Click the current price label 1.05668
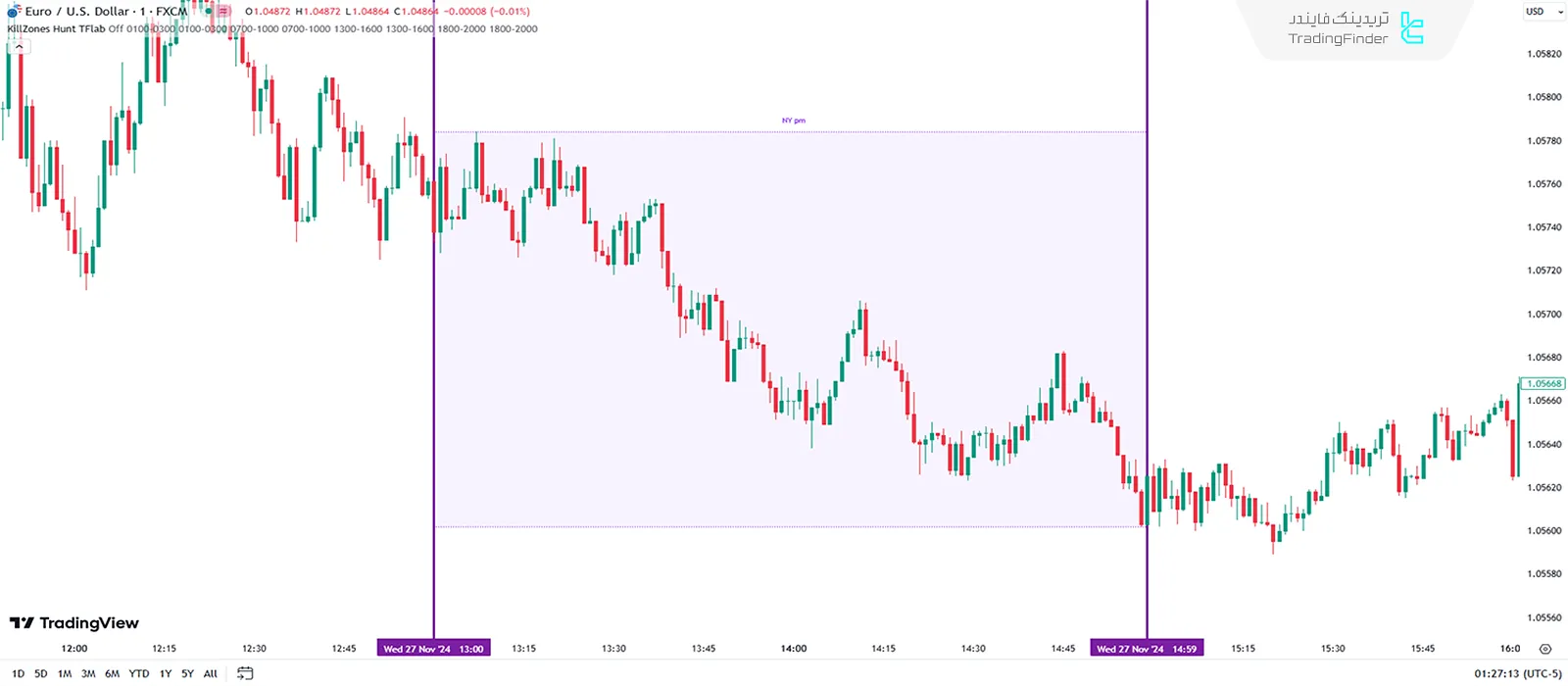This screenshot has height=686, width=1568. [x=1543, y=383]
